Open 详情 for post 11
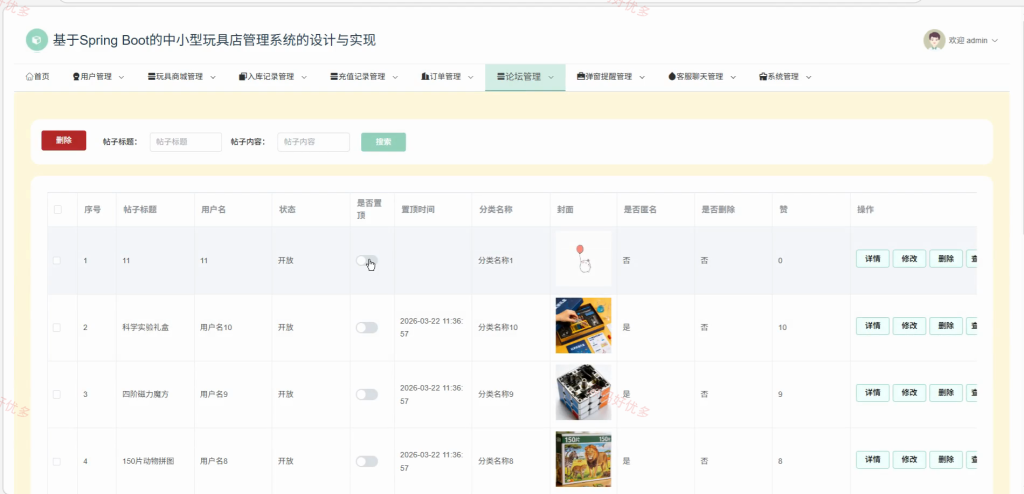 click(872, 259)
